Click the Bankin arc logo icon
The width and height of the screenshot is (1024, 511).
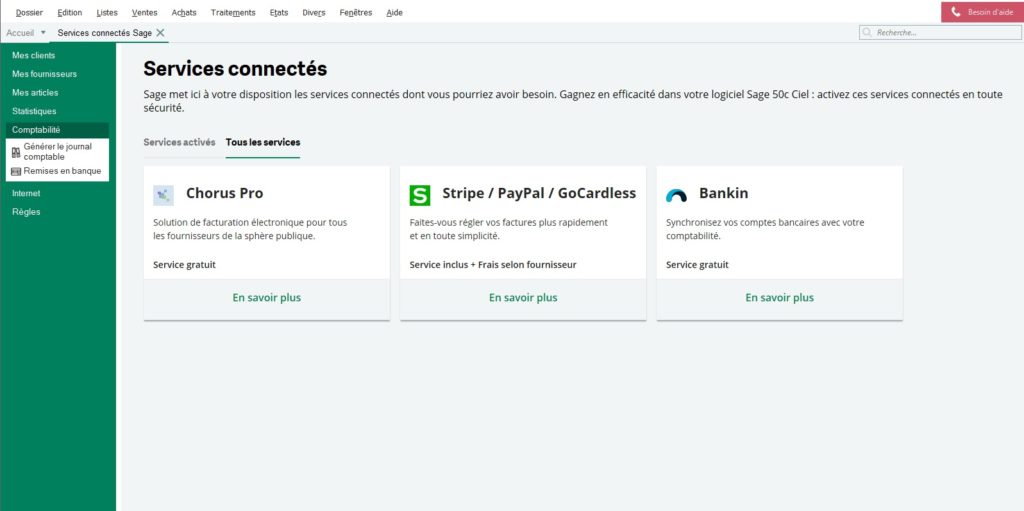click(x=676, y=195)
